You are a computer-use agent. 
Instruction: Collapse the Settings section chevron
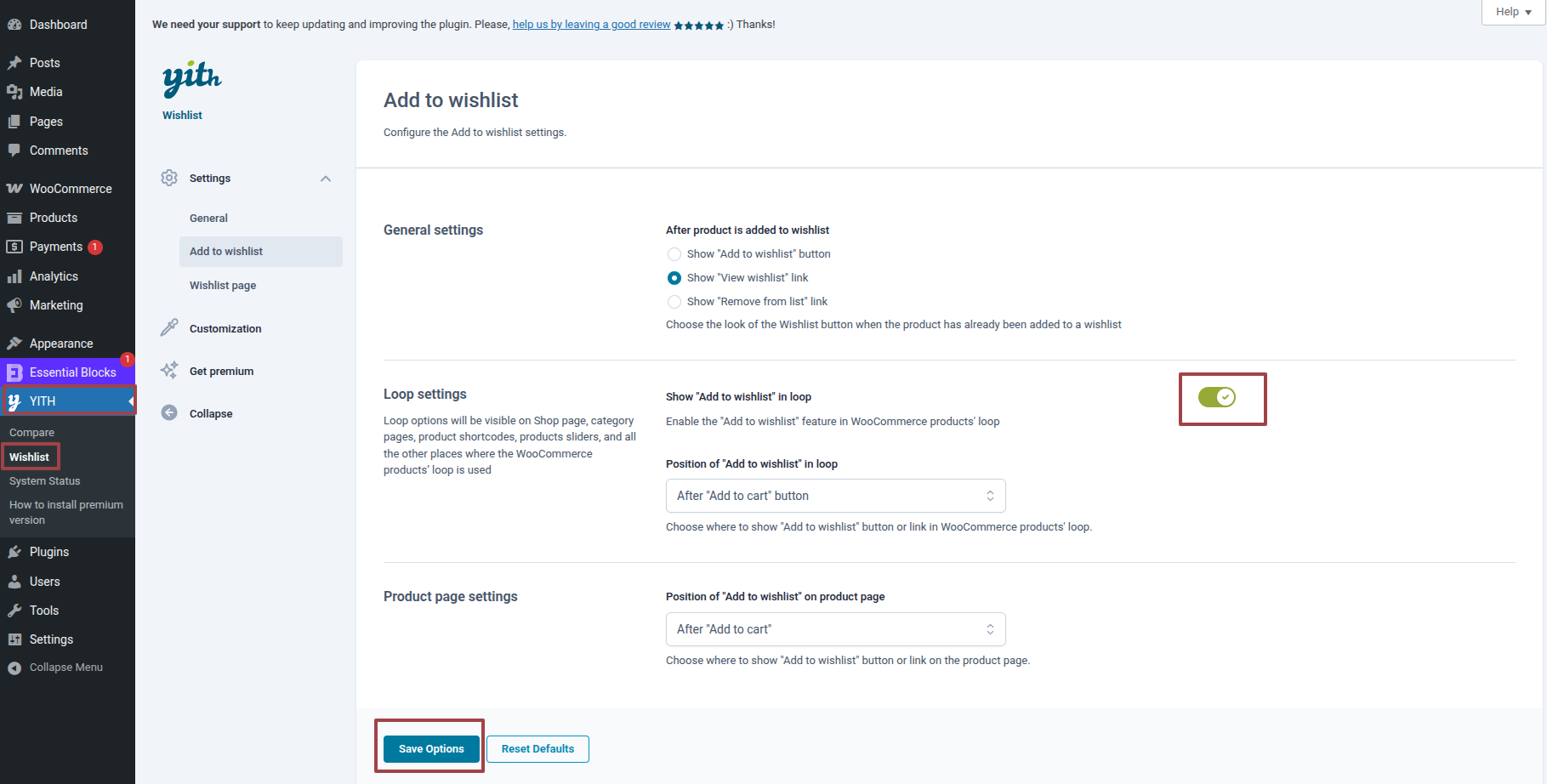[326, 179]
